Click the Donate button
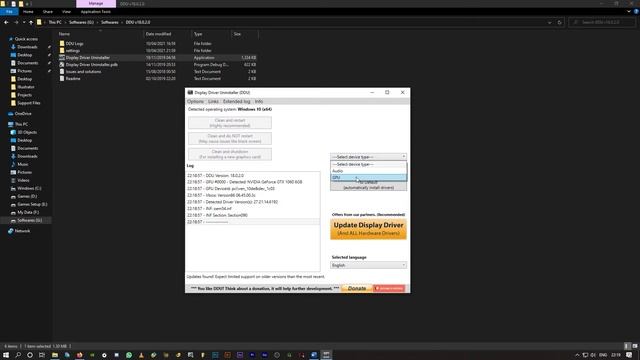 click(x=357, y=288)
